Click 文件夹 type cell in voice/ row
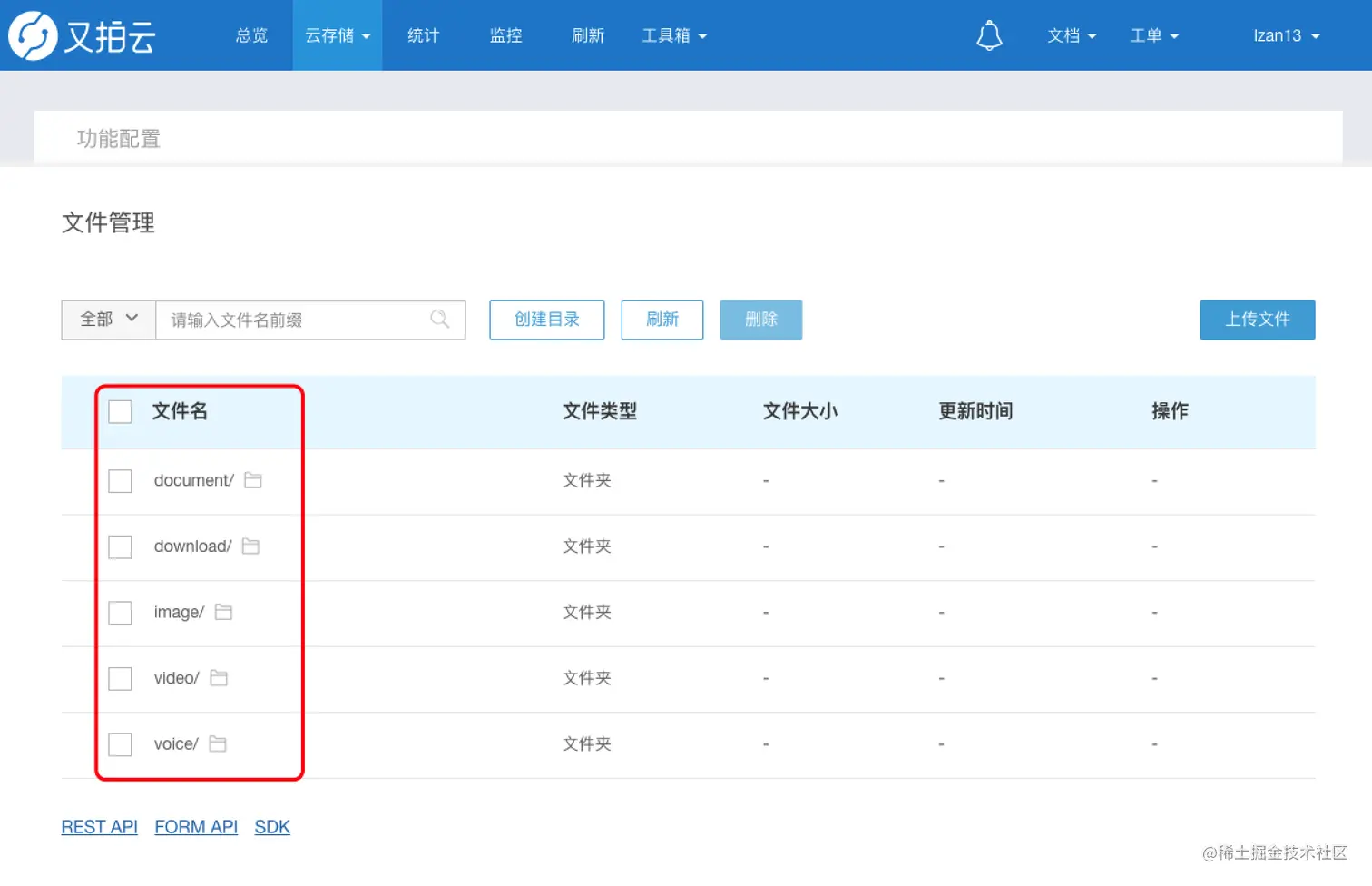Viewport: 1372px width, 886px height. (587, 744)
